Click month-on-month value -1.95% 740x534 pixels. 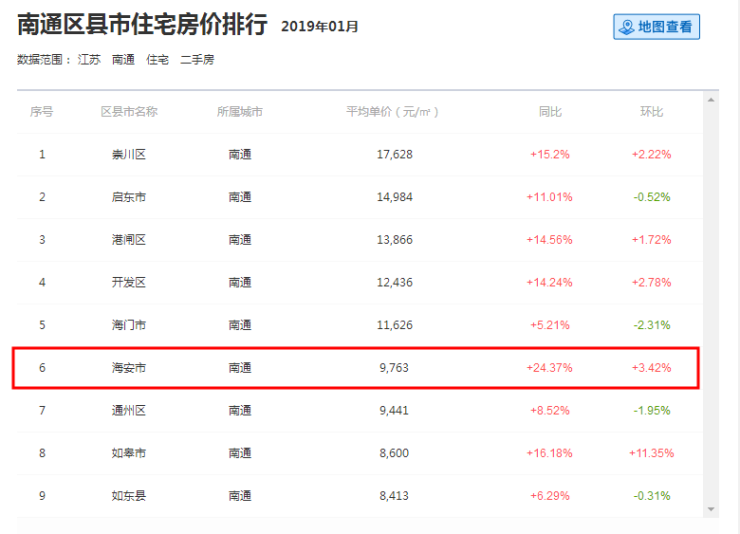(652, 410)
